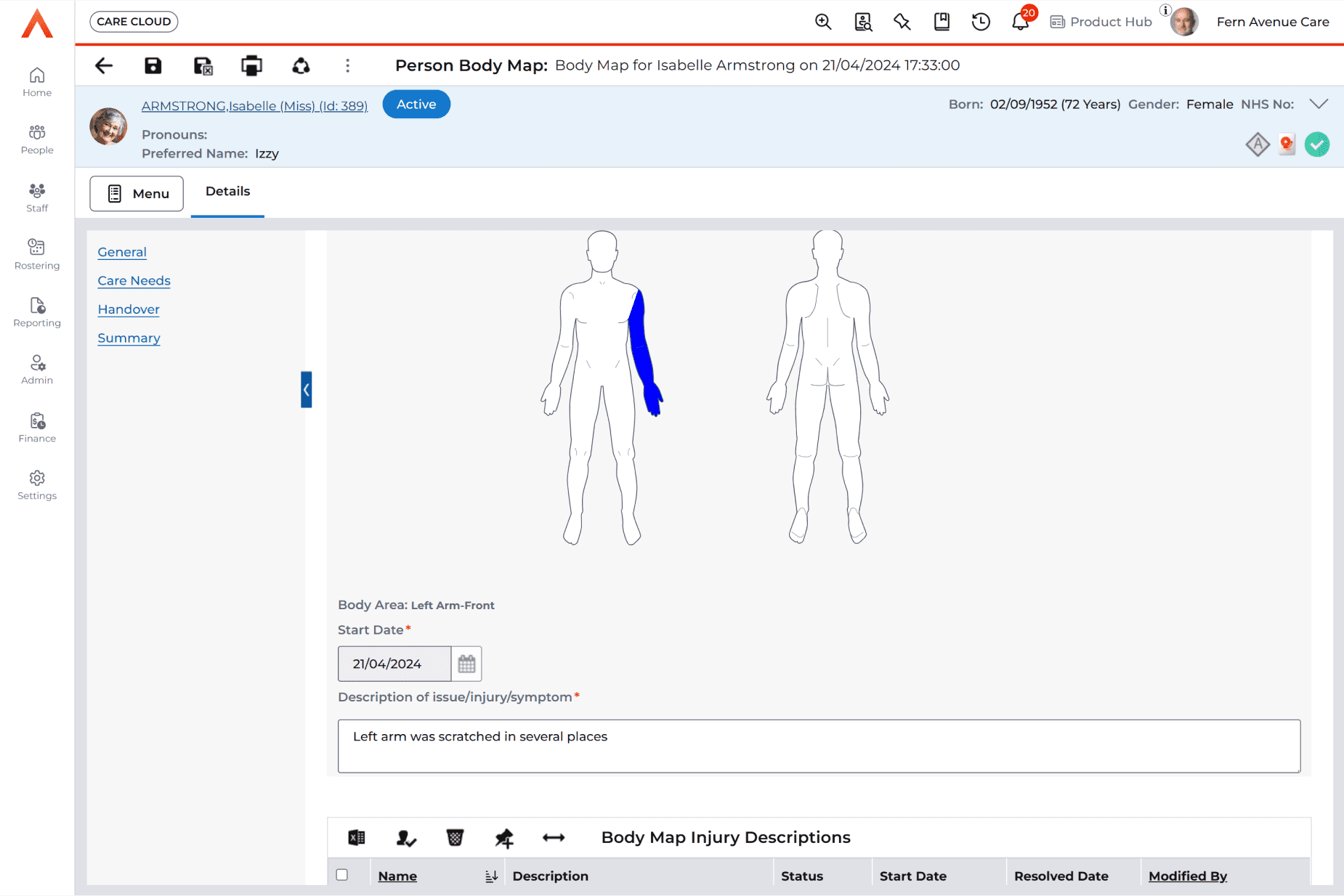Open the Start Date calendar picker
1344x896 pixels.
[466, 664]
